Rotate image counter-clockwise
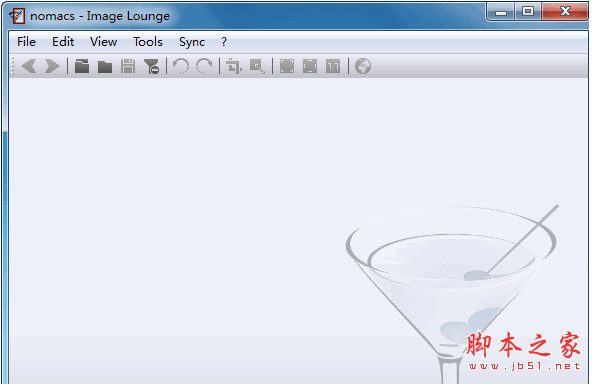This screenshot has width=592, height=384. click(x=181, y=66)
